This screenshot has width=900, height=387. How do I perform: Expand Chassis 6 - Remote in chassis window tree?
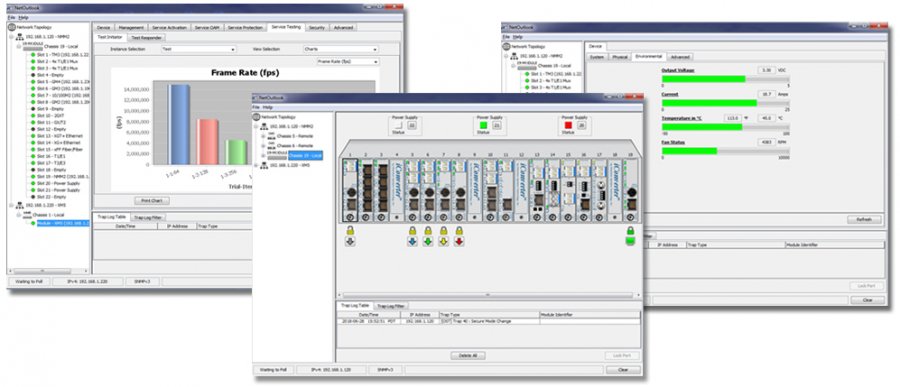263,146
